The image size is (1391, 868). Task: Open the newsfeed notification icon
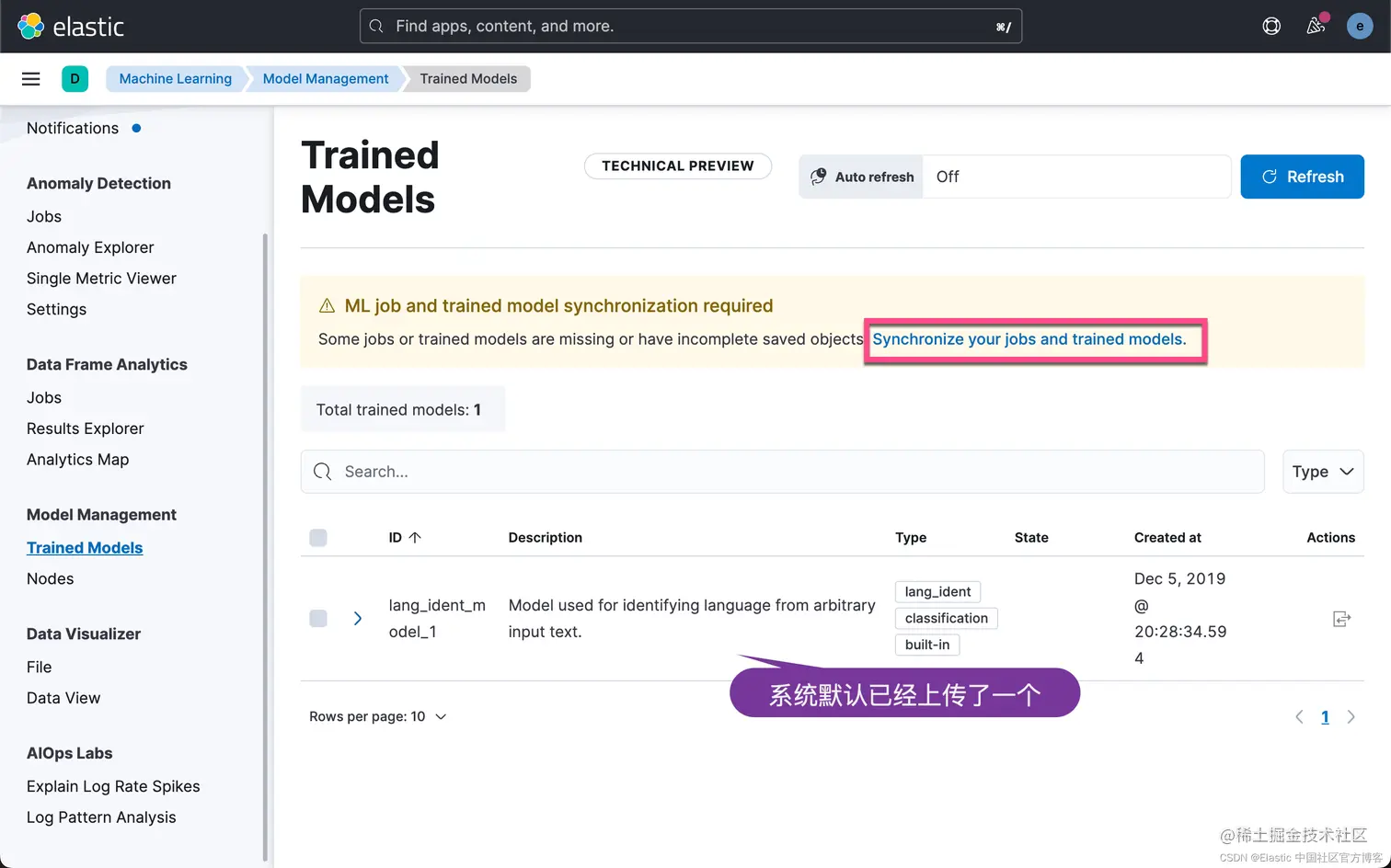click(x=1316, y=26)
